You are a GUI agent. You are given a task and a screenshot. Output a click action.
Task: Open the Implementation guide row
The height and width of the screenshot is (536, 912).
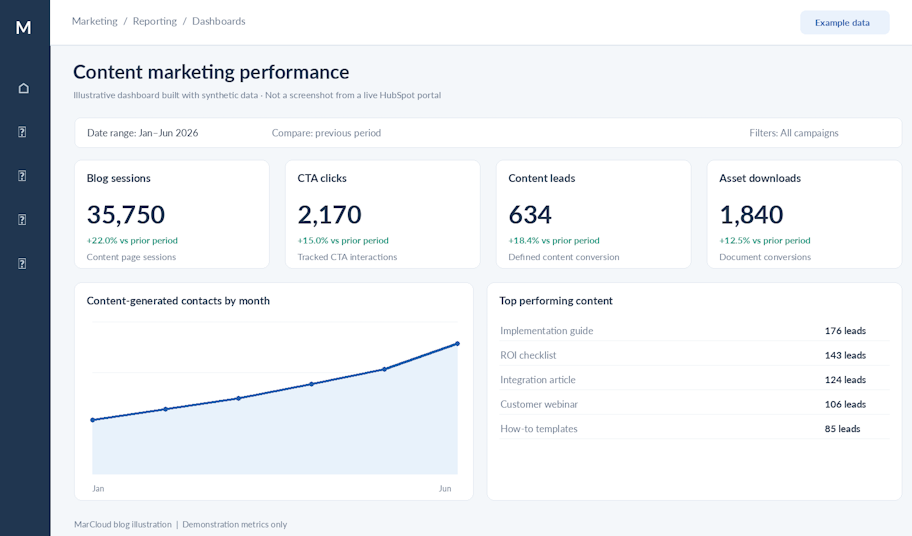tap(694, 331)
